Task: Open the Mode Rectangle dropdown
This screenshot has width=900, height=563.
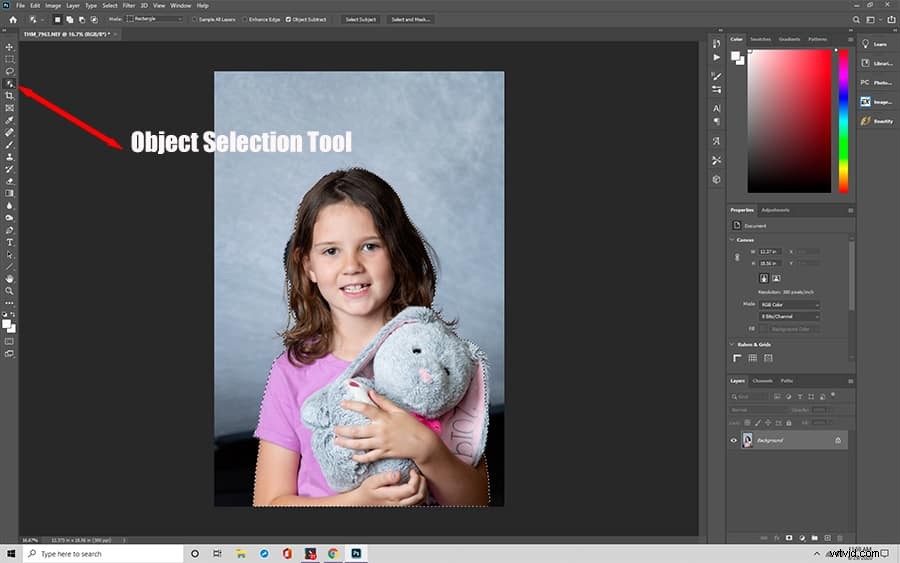Action: point(154,19)
